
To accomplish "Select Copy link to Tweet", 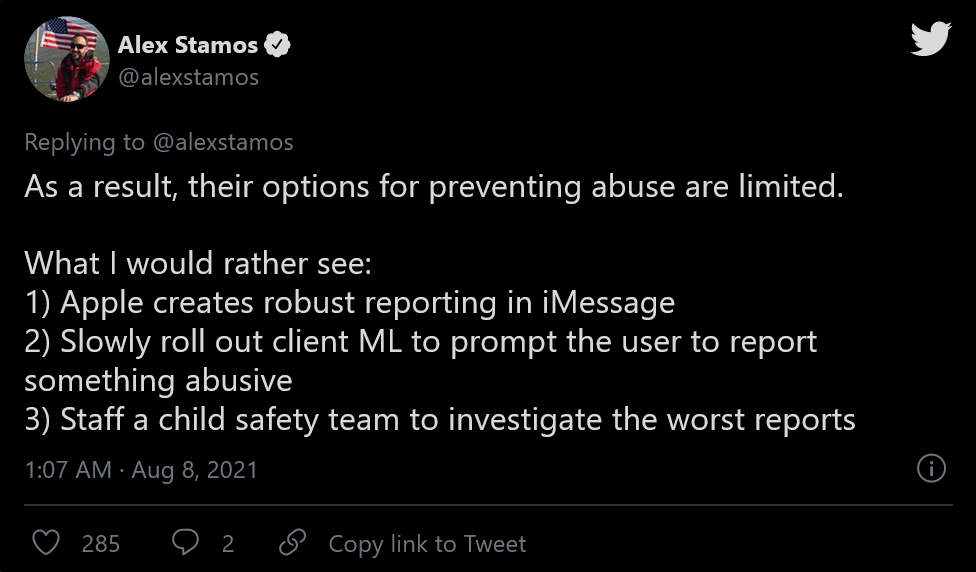I will coord(427,543).
